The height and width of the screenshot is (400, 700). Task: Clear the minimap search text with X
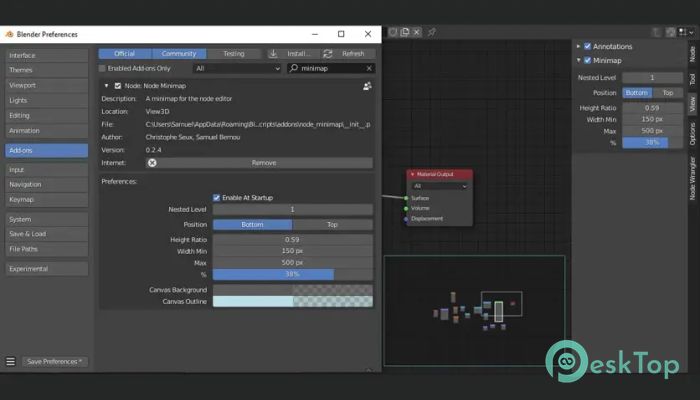(x=369, y=68)
